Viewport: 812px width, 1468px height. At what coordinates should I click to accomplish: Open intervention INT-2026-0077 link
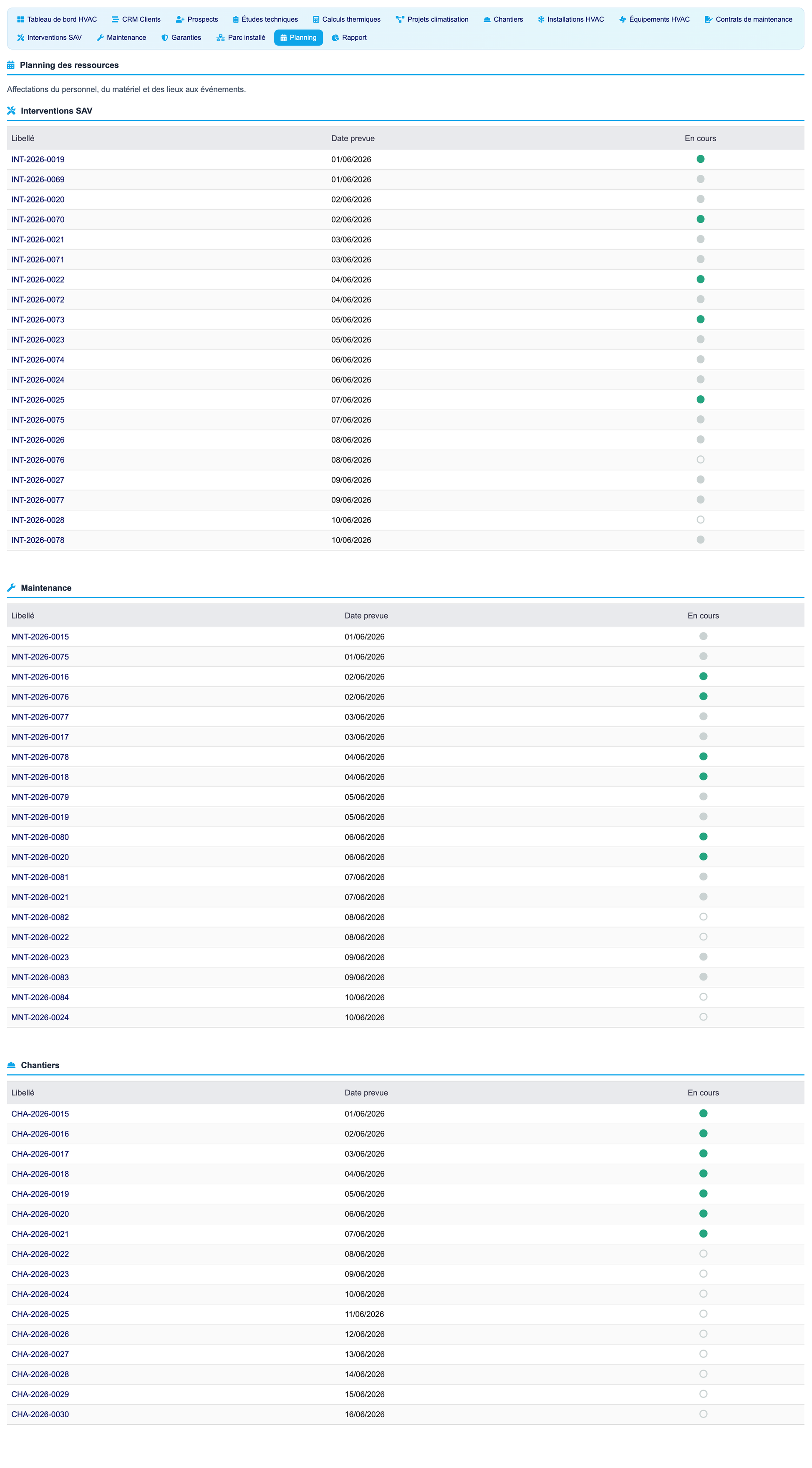[x=38, y=500]
